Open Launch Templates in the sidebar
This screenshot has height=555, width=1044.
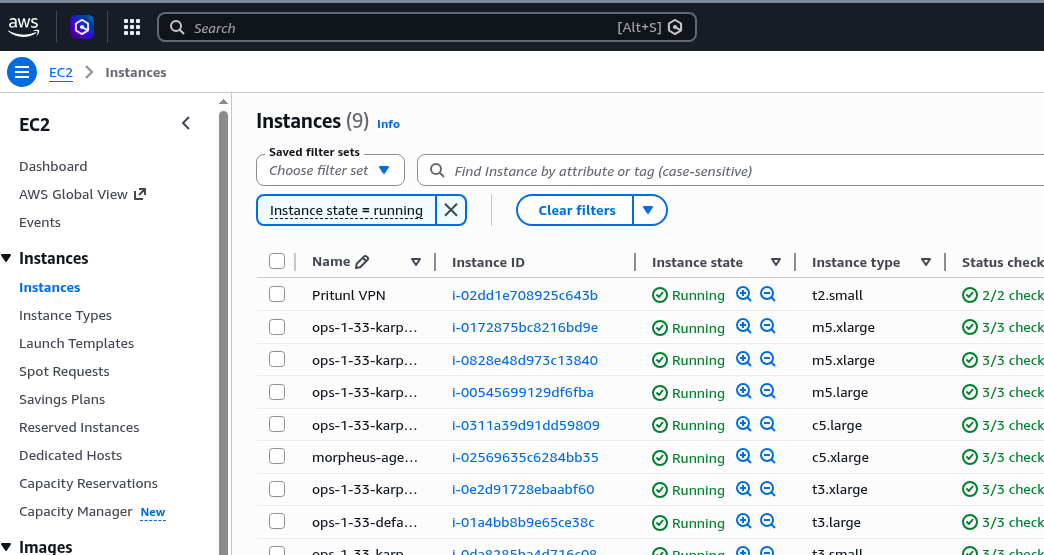(x=76, y=343)
